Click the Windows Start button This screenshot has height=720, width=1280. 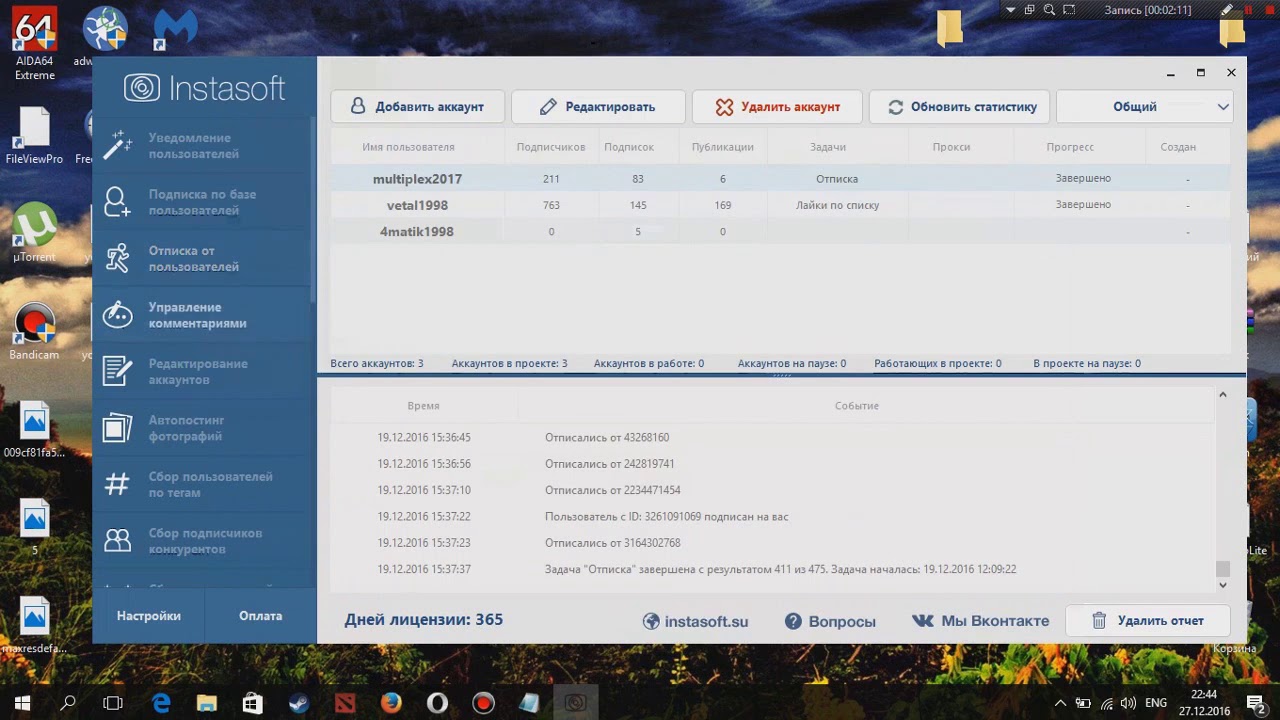pyautogui.click(x=22, y=703)
